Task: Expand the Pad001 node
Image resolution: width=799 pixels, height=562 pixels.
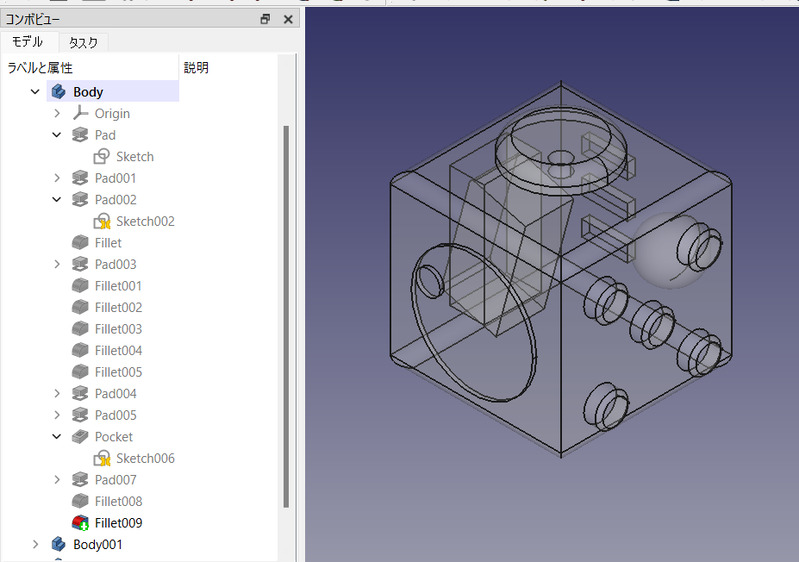Action: click(x=57, y=178)
